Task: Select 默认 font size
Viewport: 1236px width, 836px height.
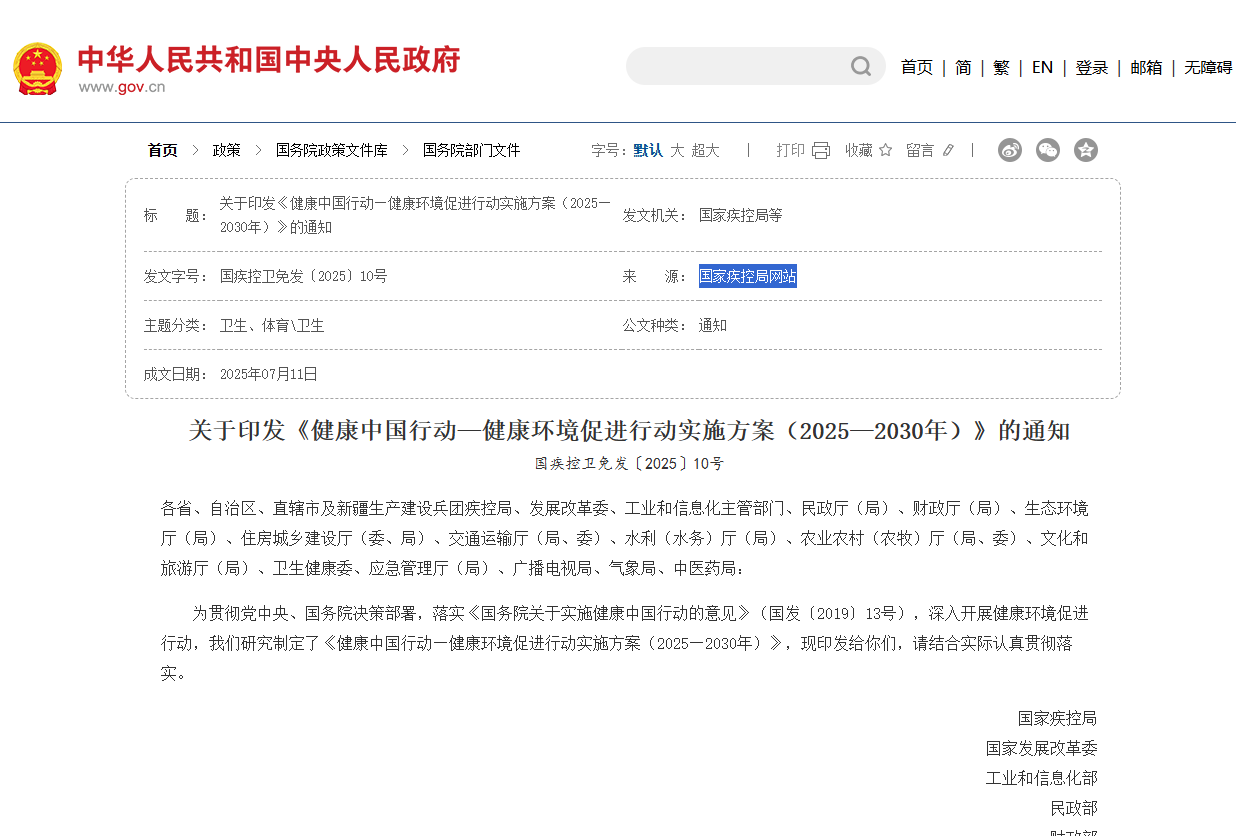Action: 648,149
